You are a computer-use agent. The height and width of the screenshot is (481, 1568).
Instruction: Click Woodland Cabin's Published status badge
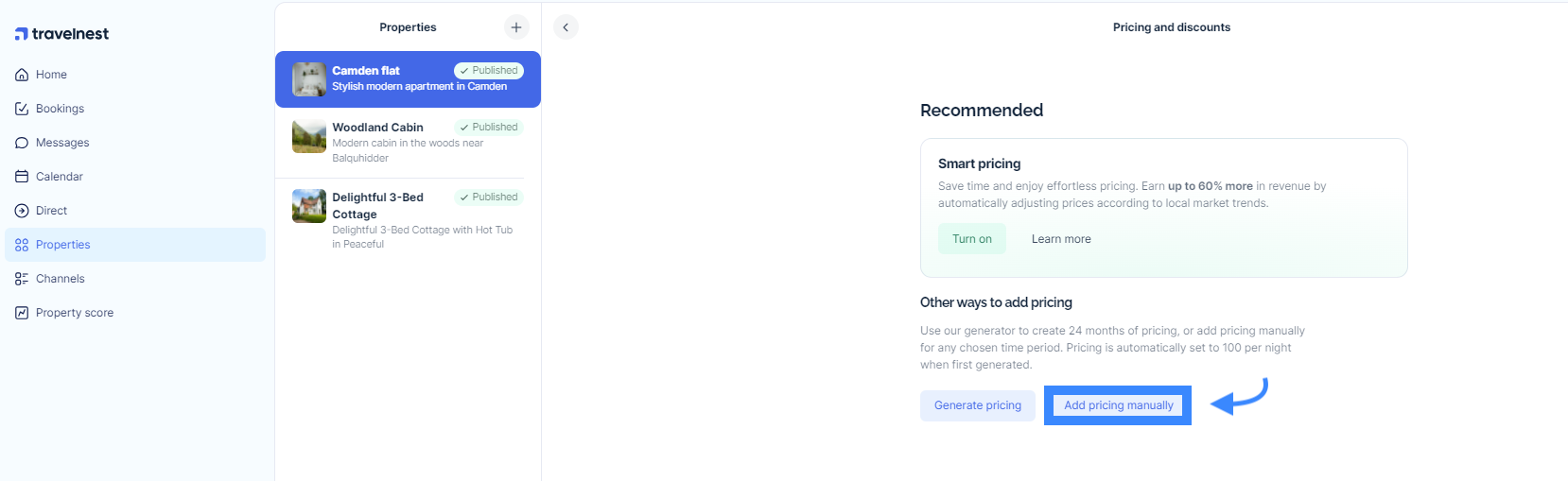click(x=489, y=128)
